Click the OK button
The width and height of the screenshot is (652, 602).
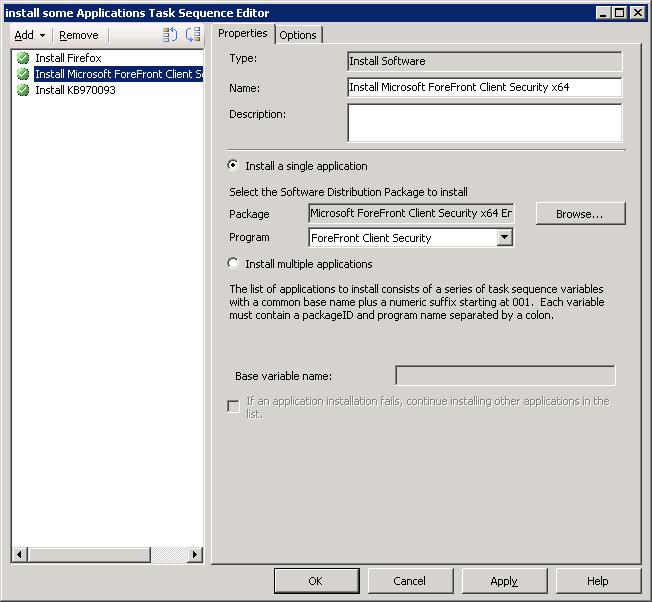316,581
